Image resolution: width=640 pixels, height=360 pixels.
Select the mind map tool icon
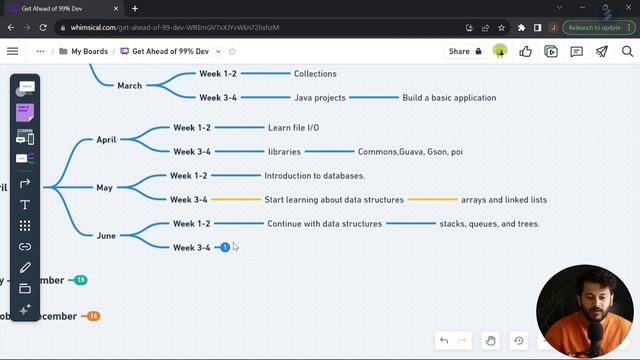25,158
